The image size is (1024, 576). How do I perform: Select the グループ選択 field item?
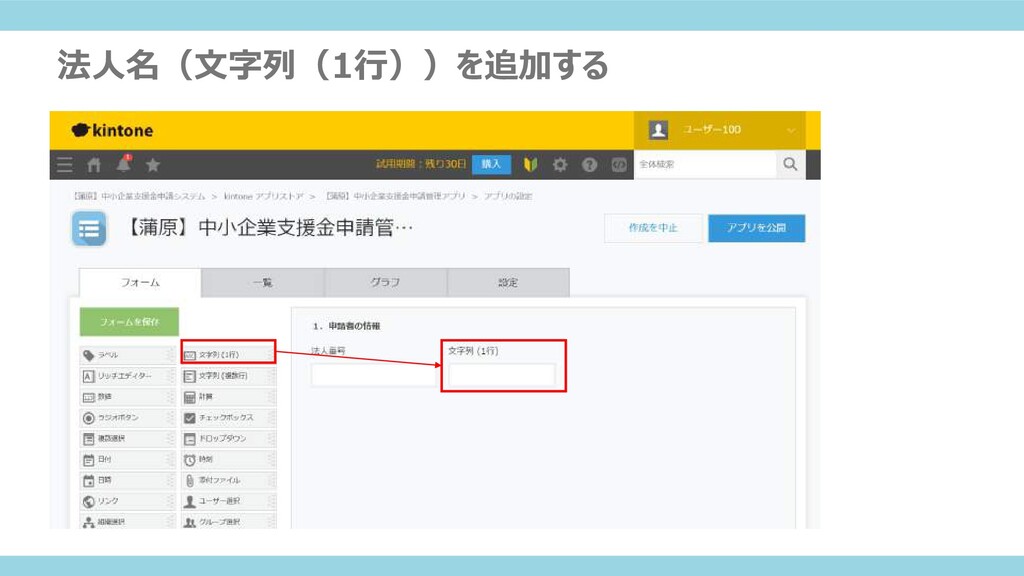(x=229, y=521)
